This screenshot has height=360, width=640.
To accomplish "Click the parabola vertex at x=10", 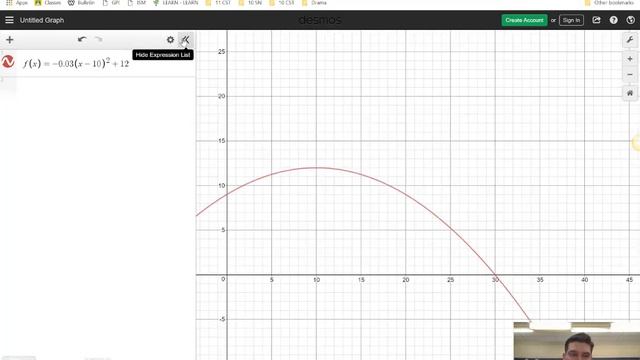I will click(x=316, y=168).
